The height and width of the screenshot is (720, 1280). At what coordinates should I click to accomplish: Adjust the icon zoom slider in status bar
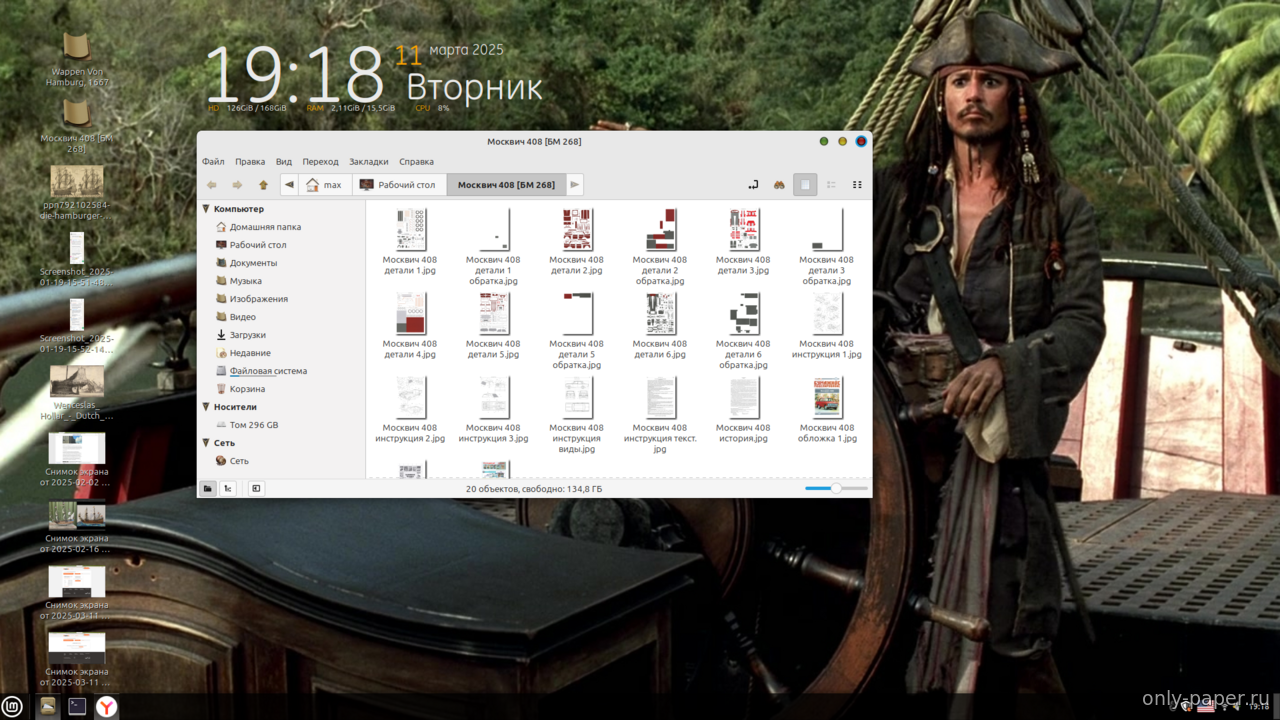click(x=836, y=489)
